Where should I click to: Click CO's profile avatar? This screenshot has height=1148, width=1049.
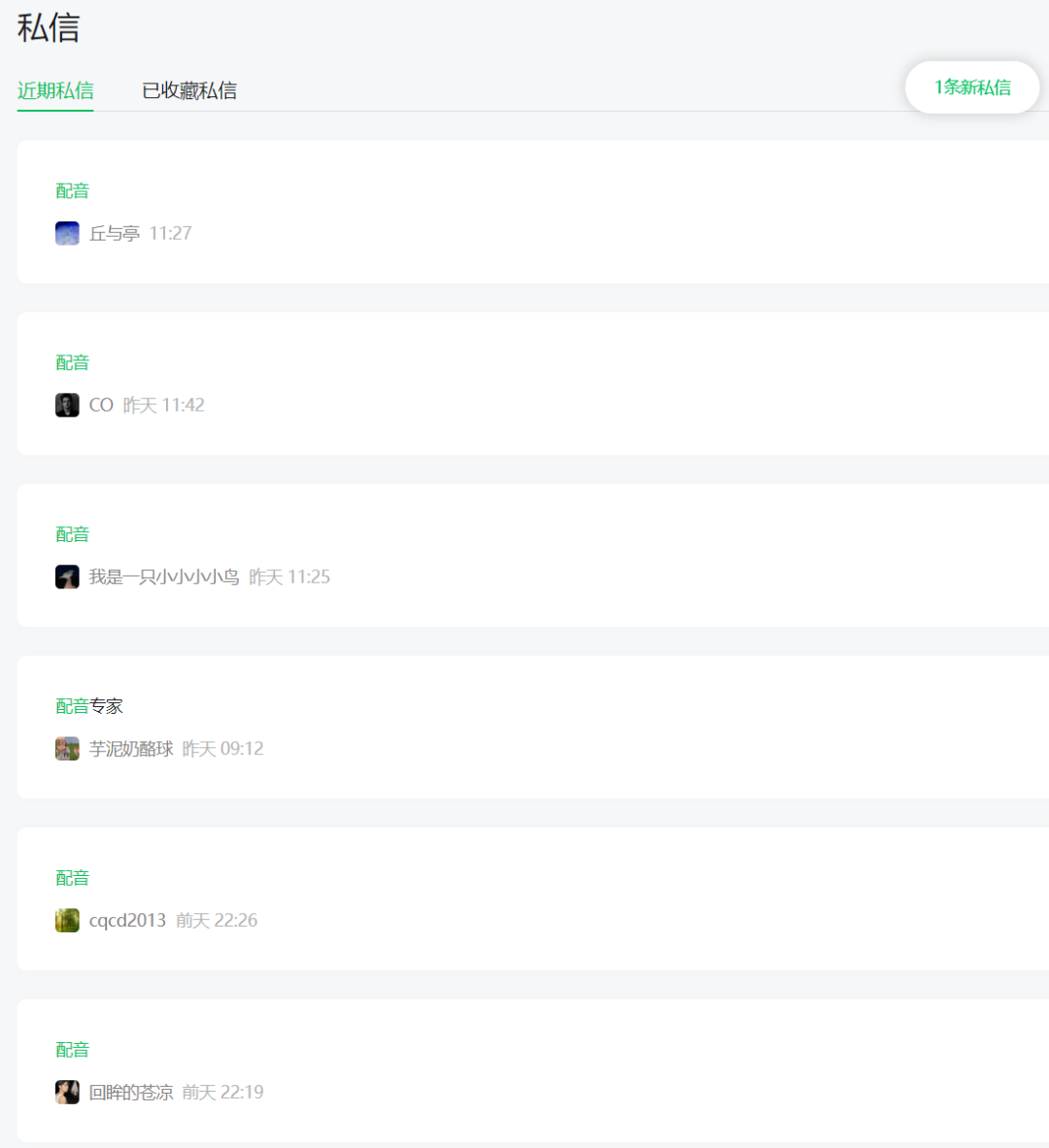pos(67,405)
